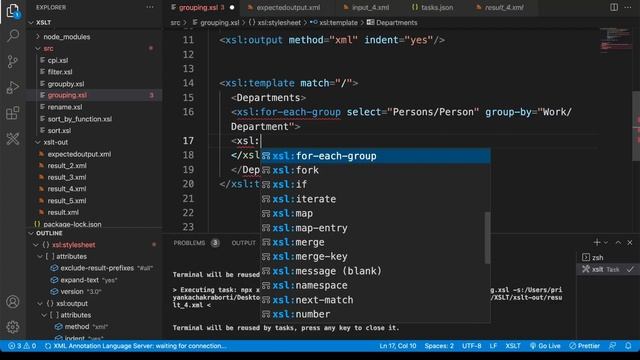Open the Manage gear icon

(13, 327)
